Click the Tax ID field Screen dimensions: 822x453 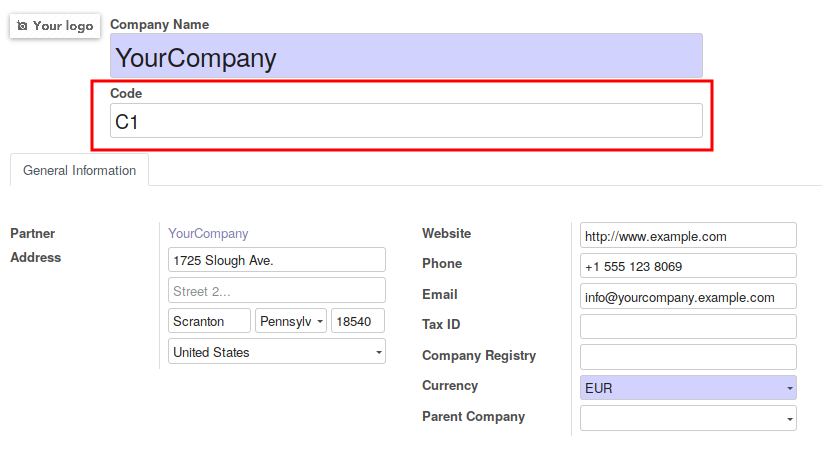(x=688, y=327)
